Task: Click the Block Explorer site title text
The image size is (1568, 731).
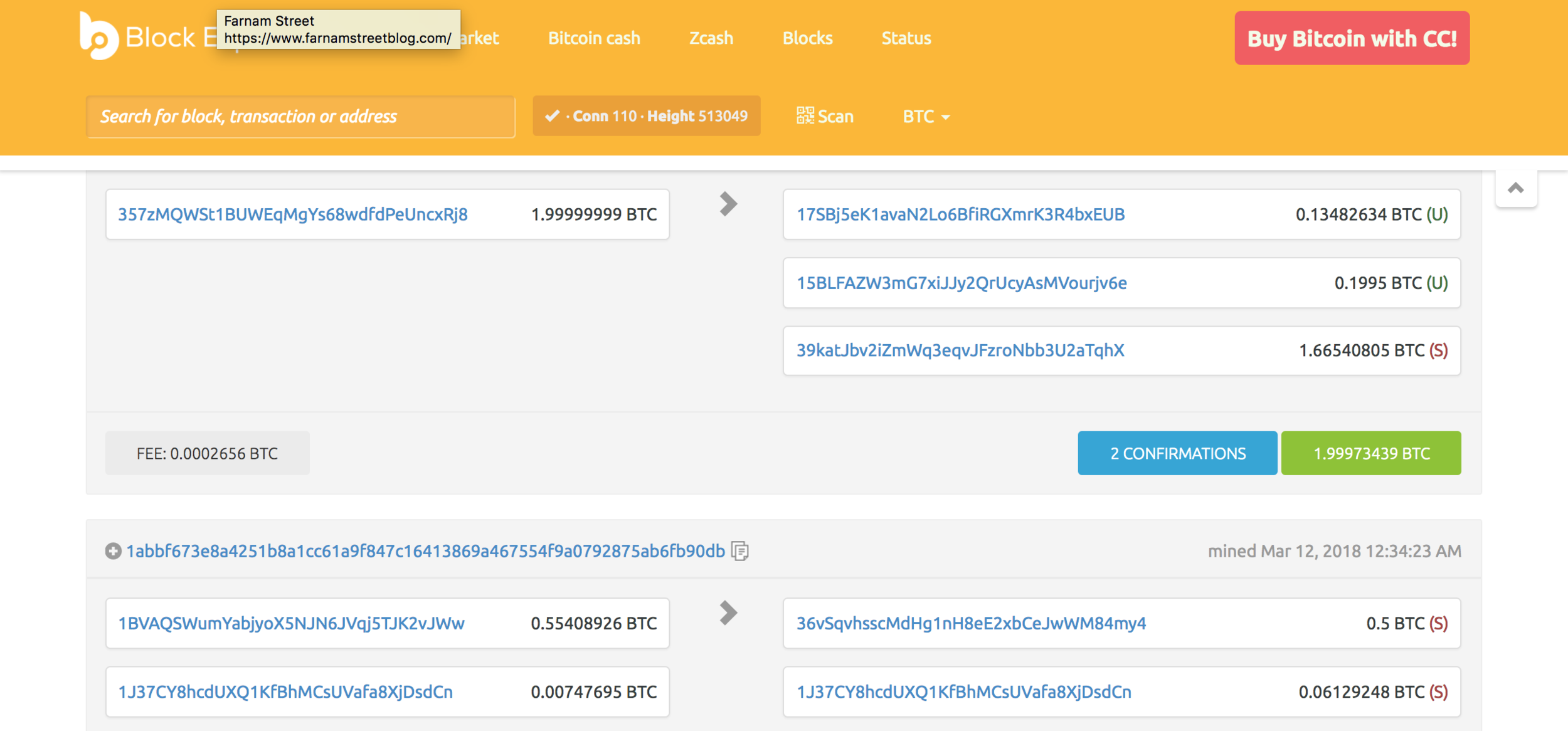Action: pos(171,38)
